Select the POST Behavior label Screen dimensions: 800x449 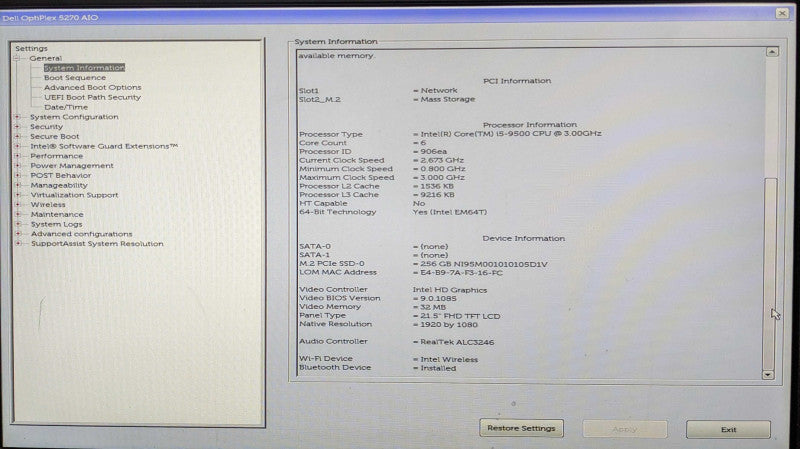(x=61, y=175)
